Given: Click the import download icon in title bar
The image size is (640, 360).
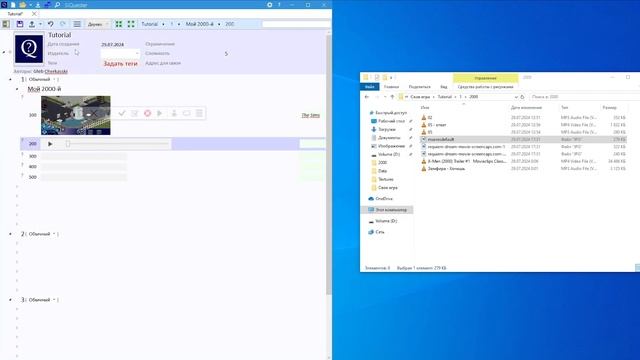Looking at the screenshot, I should [x=38, y=5].
